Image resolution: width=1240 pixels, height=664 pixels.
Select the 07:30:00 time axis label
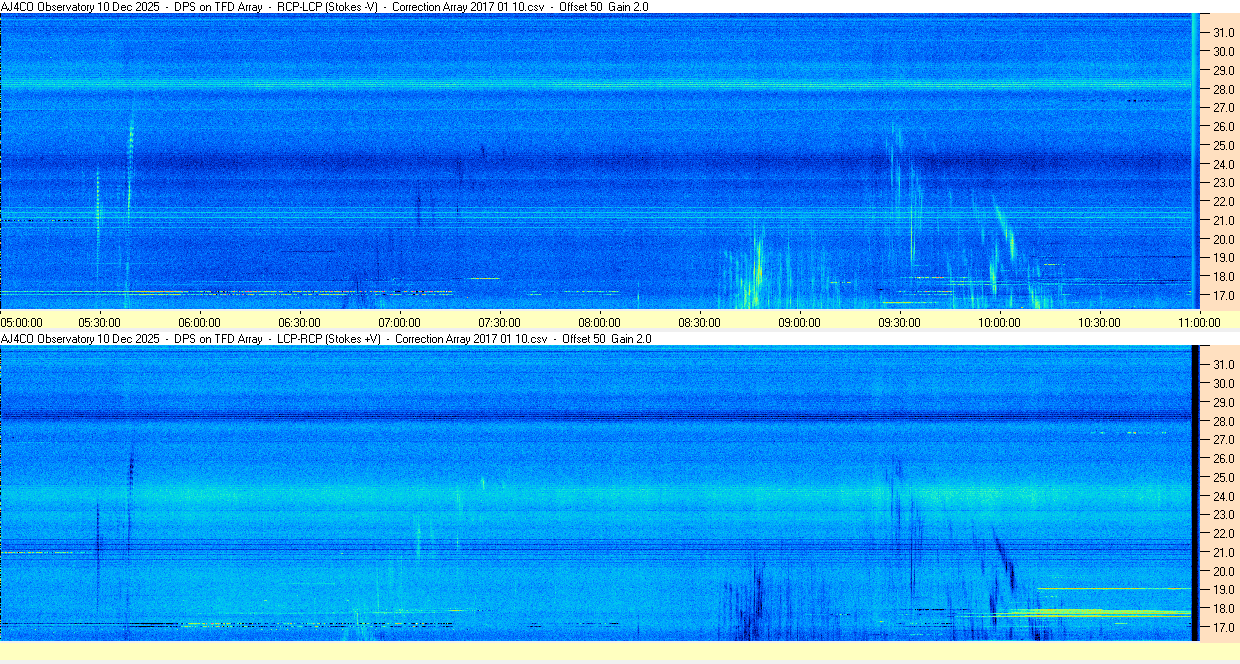[x=500, y=322]
